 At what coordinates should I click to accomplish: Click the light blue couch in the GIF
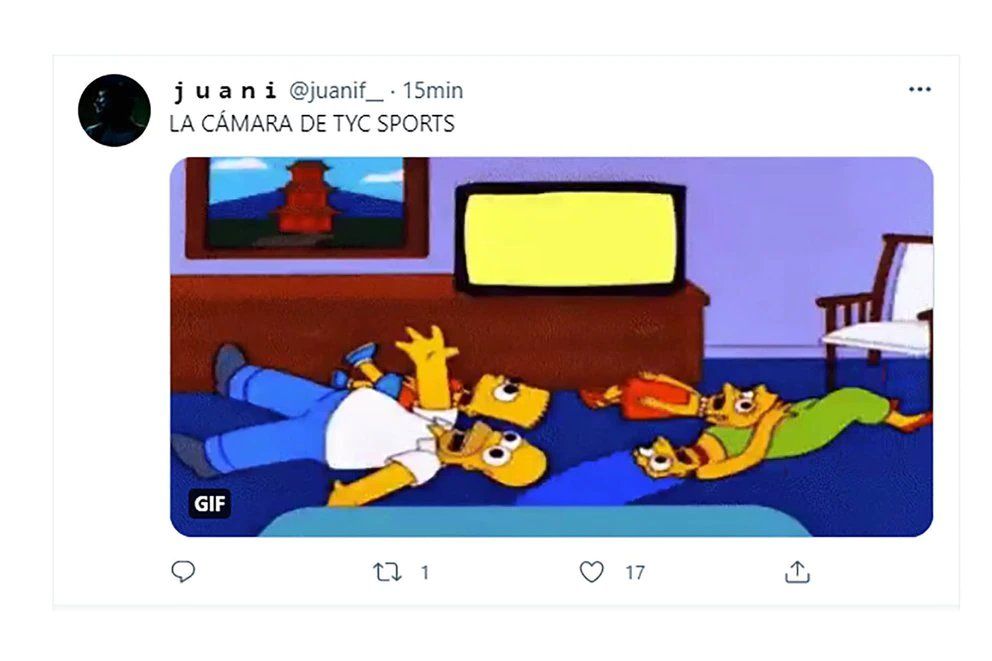(x=535, y=521)
